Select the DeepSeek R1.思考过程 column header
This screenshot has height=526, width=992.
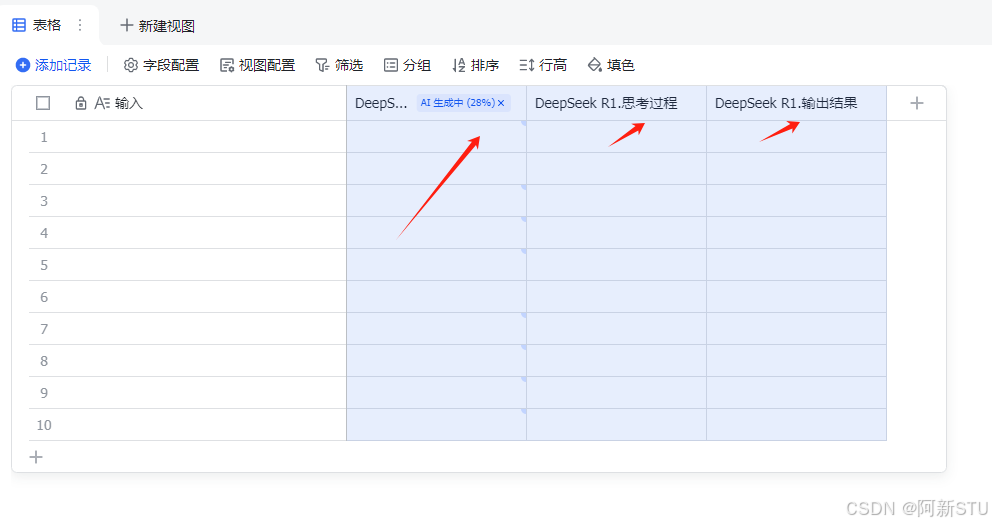616,103
